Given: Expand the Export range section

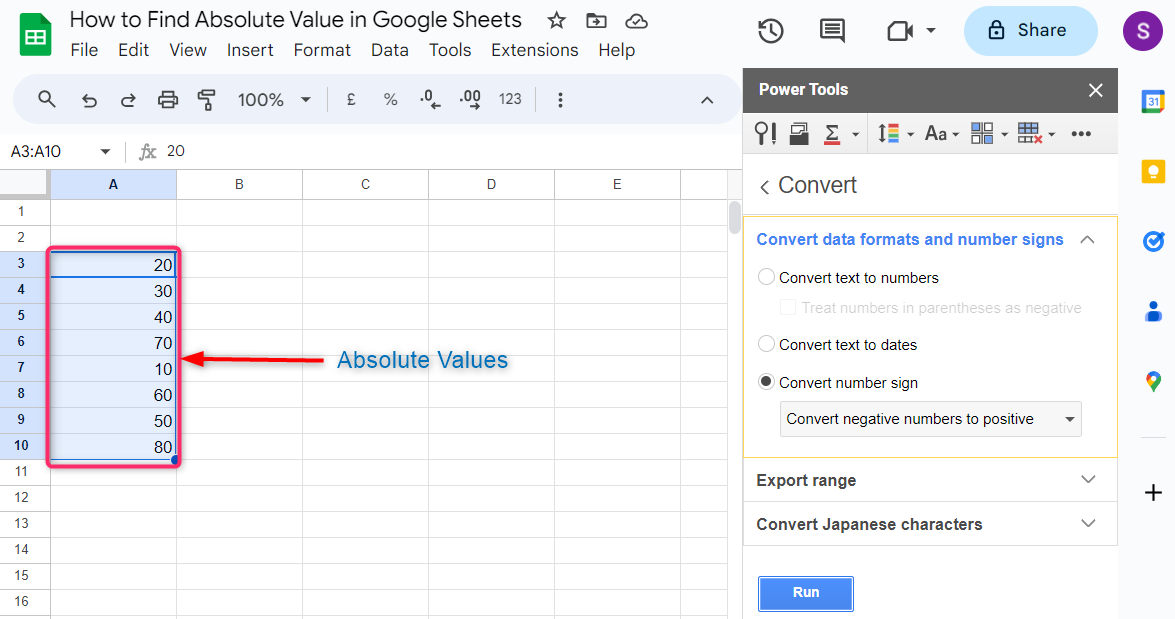Looking at the screenshot, I should coord(930,480).
